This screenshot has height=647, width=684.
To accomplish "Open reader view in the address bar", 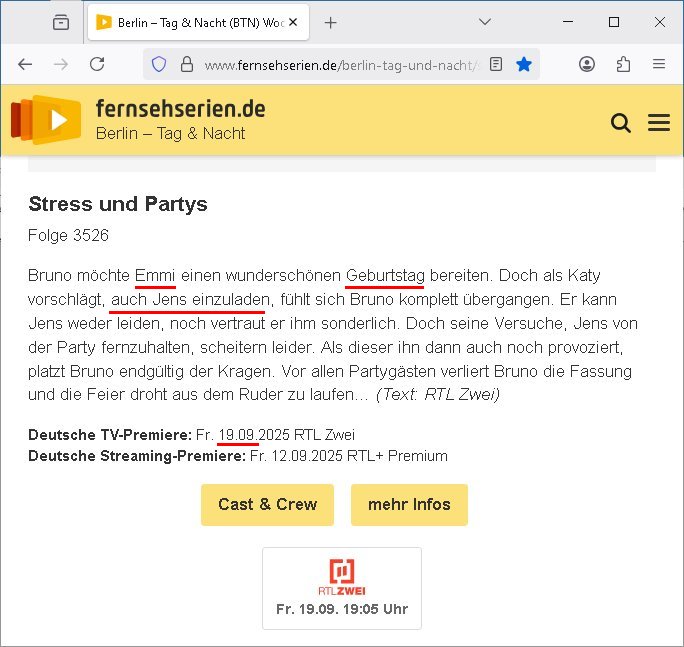I will coord(497,64).
